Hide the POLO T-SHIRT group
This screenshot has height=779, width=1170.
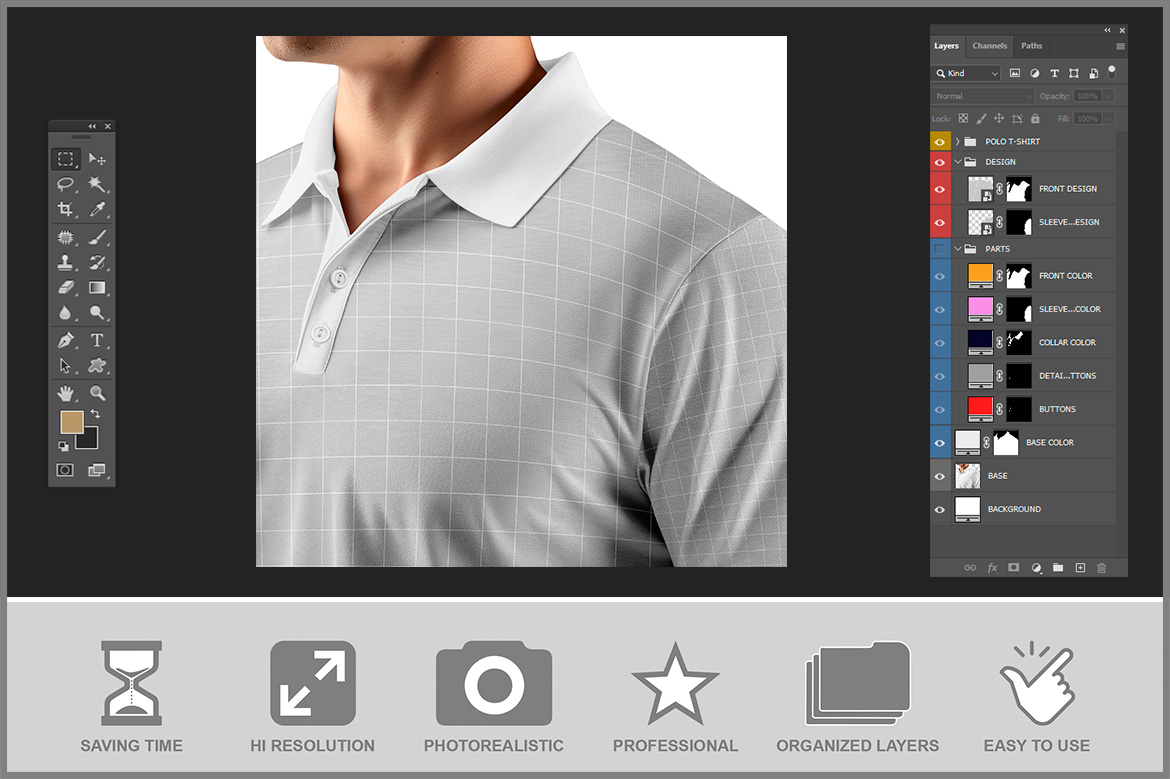click(x=939, y=142)
